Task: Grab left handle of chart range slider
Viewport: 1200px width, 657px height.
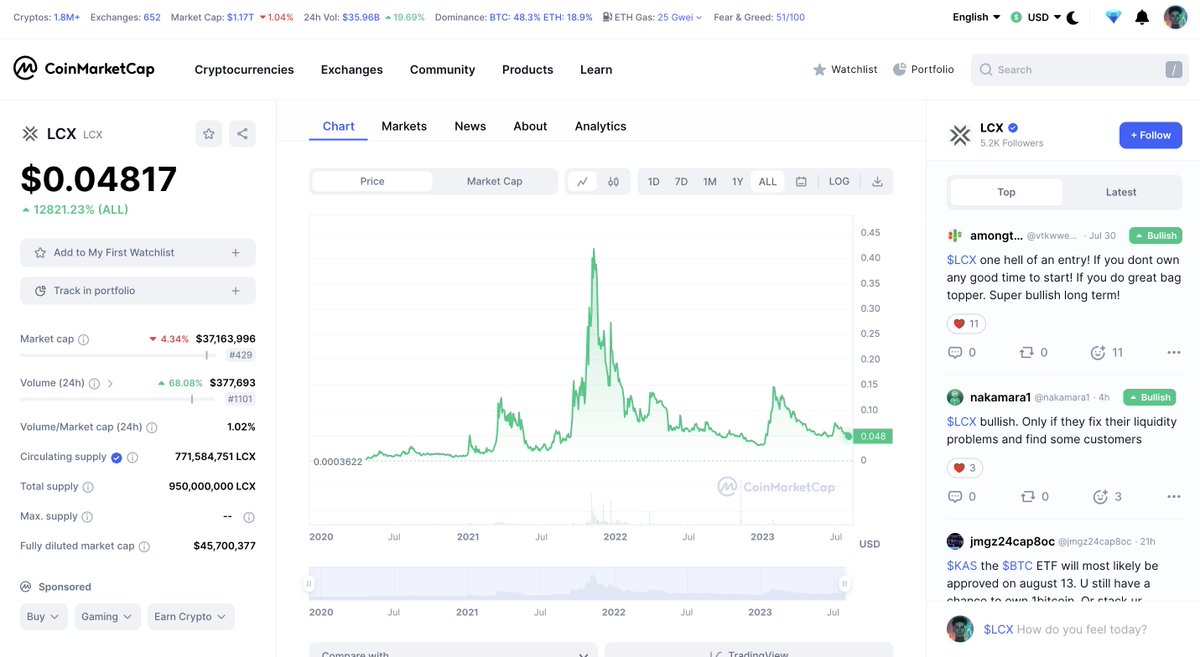Action: coord(310,583)
